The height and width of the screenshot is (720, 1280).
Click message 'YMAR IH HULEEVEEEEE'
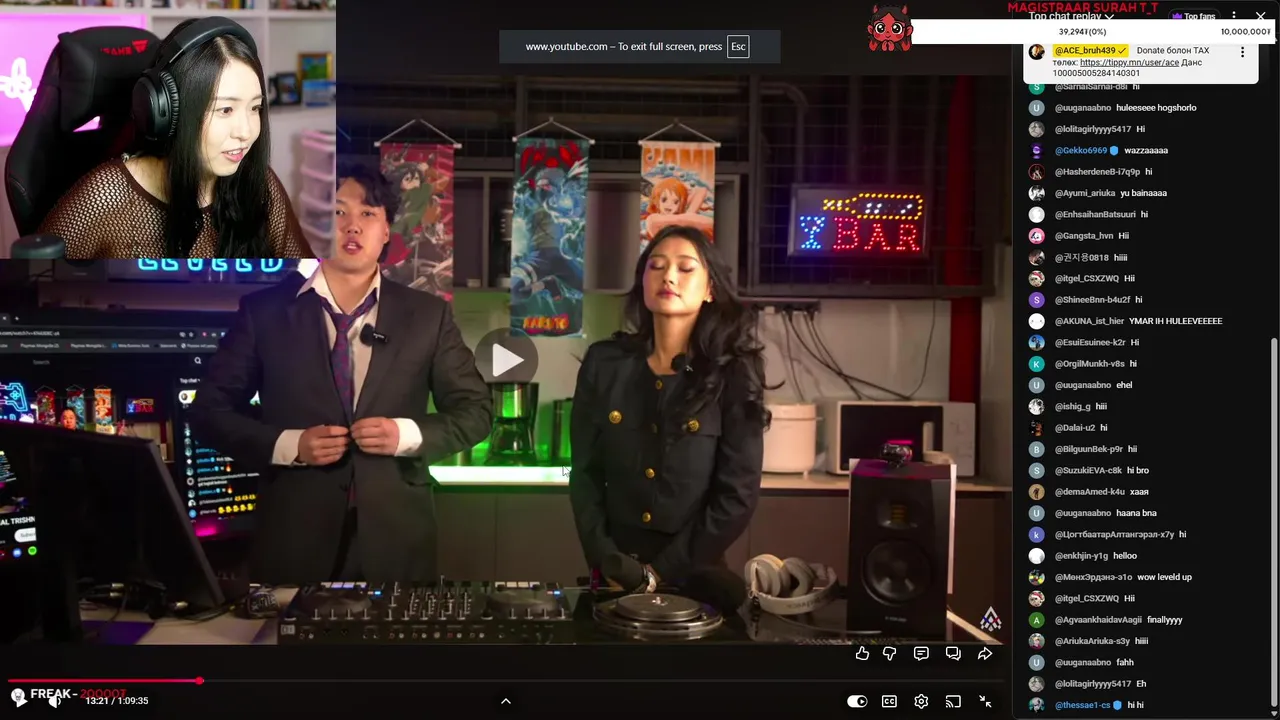1175,321
